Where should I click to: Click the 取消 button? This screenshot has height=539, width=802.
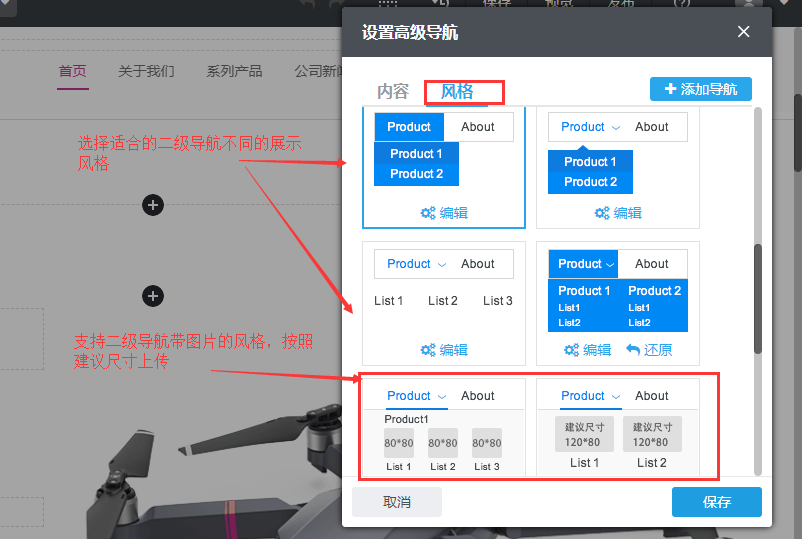pyautogui.click(x=397, y=502)
